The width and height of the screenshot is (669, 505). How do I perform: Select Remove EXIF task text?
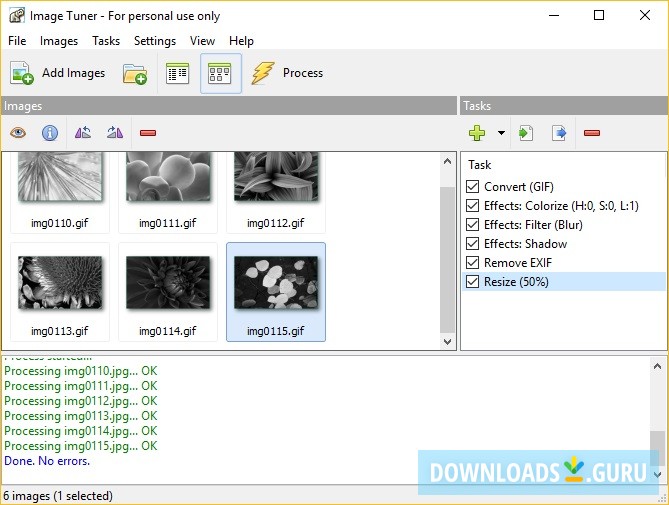pos(518,263)
